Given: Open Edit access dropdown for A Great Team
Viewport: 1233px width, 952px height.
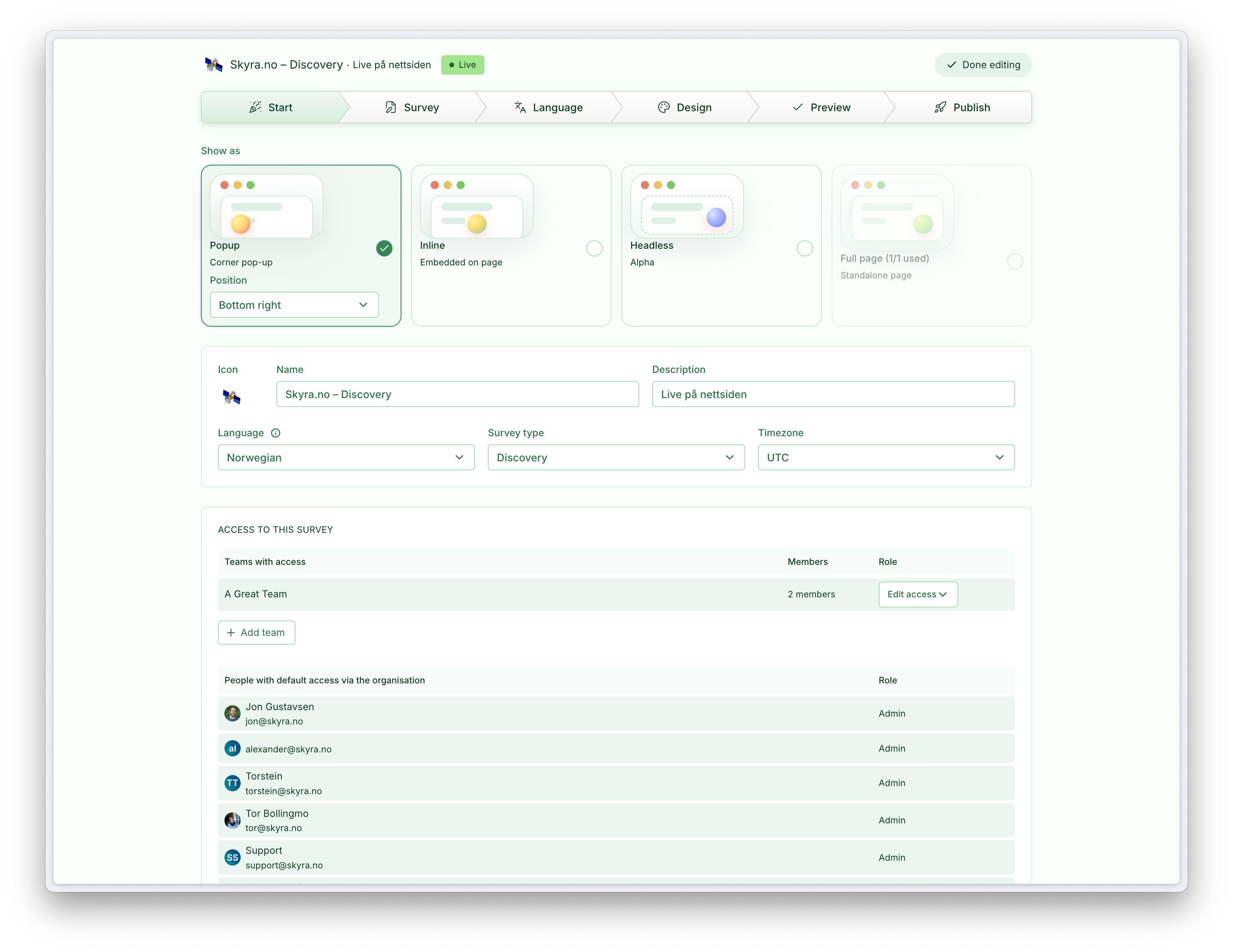Looking at the screenshot, I should pos(918,594).
